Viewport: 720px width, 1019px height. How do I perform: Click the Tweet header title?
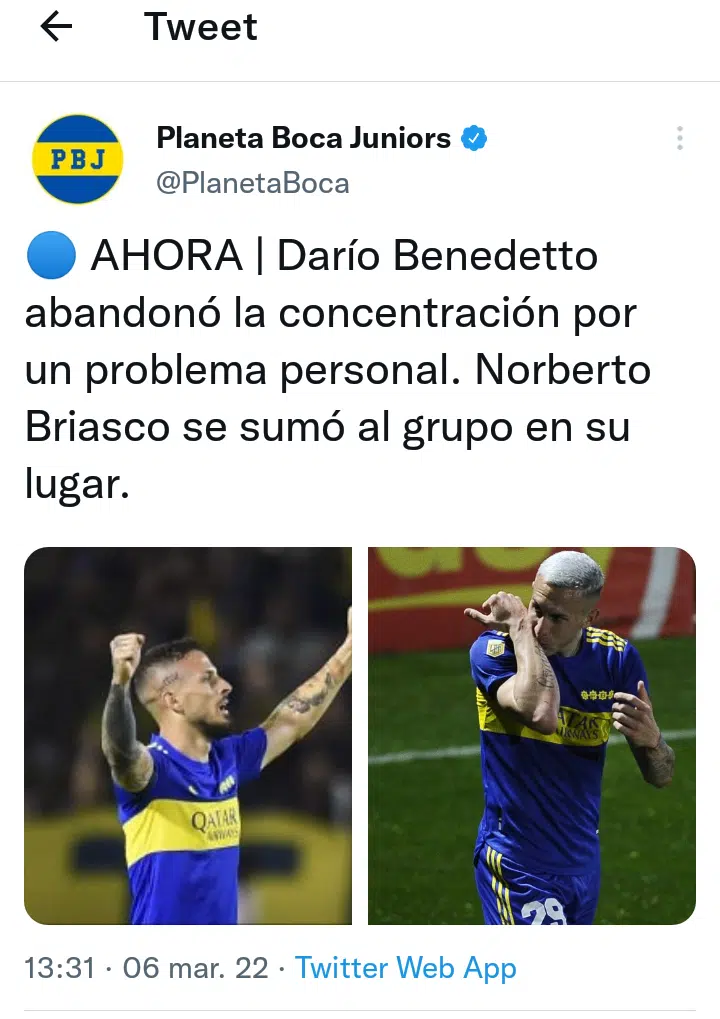[x=201, y=27]
